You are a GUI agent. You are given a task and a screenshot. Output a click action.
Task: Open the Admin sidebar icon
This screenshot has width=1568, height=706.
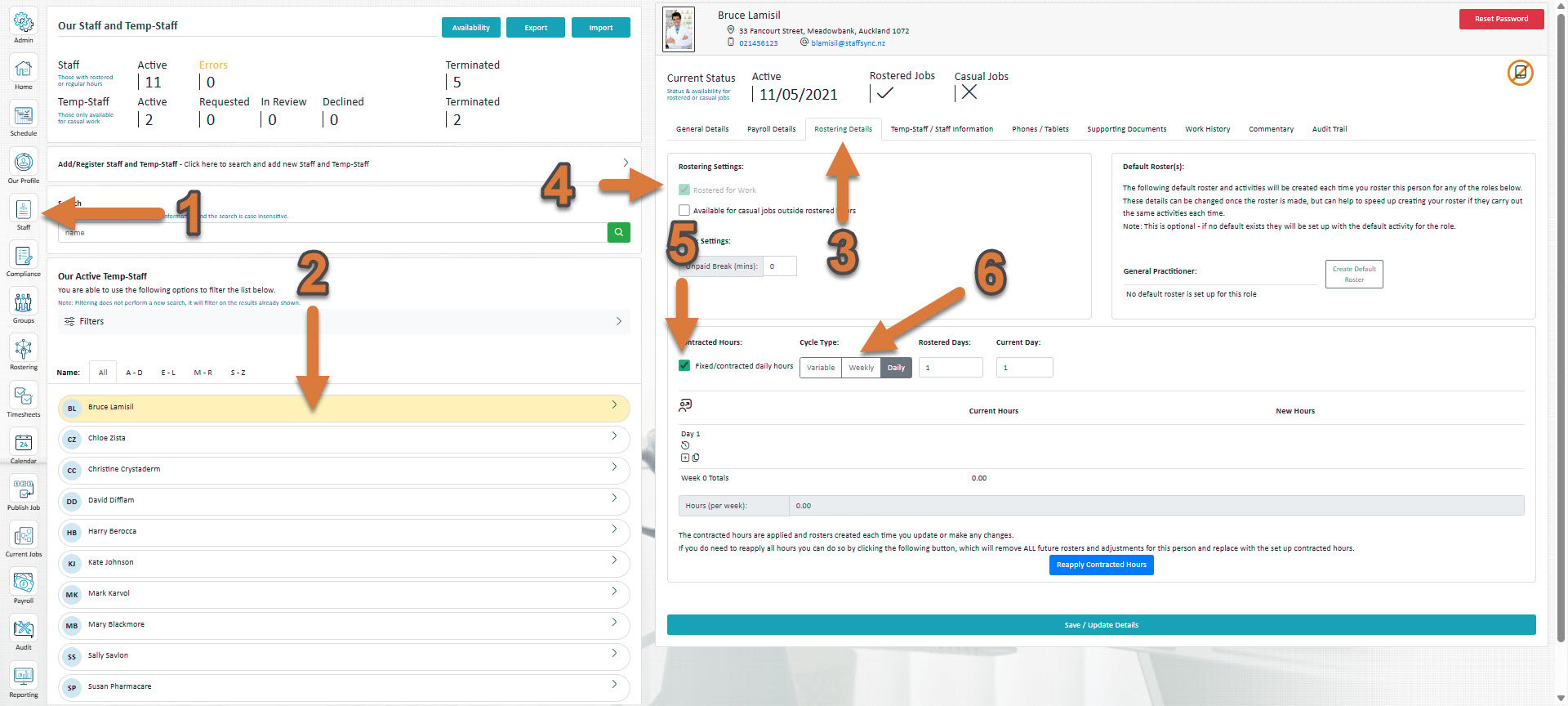(x=24, y=22)
